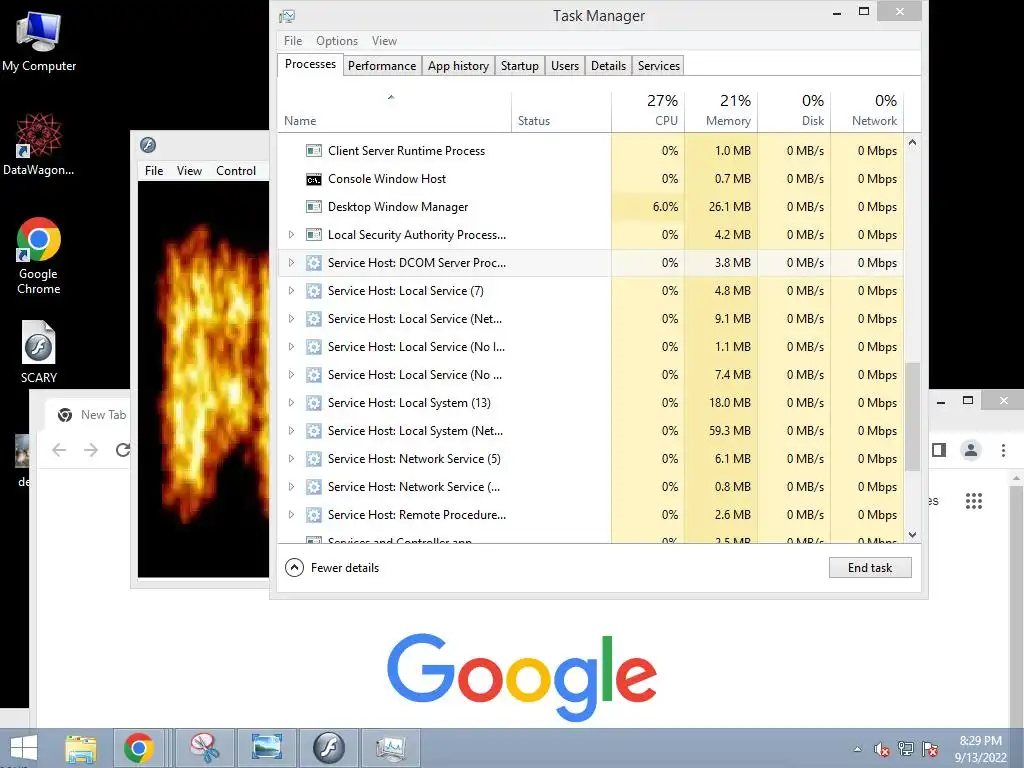Click the Desktop Window Manager row icon
The image size is (1024, 768).
coord(313,207)
